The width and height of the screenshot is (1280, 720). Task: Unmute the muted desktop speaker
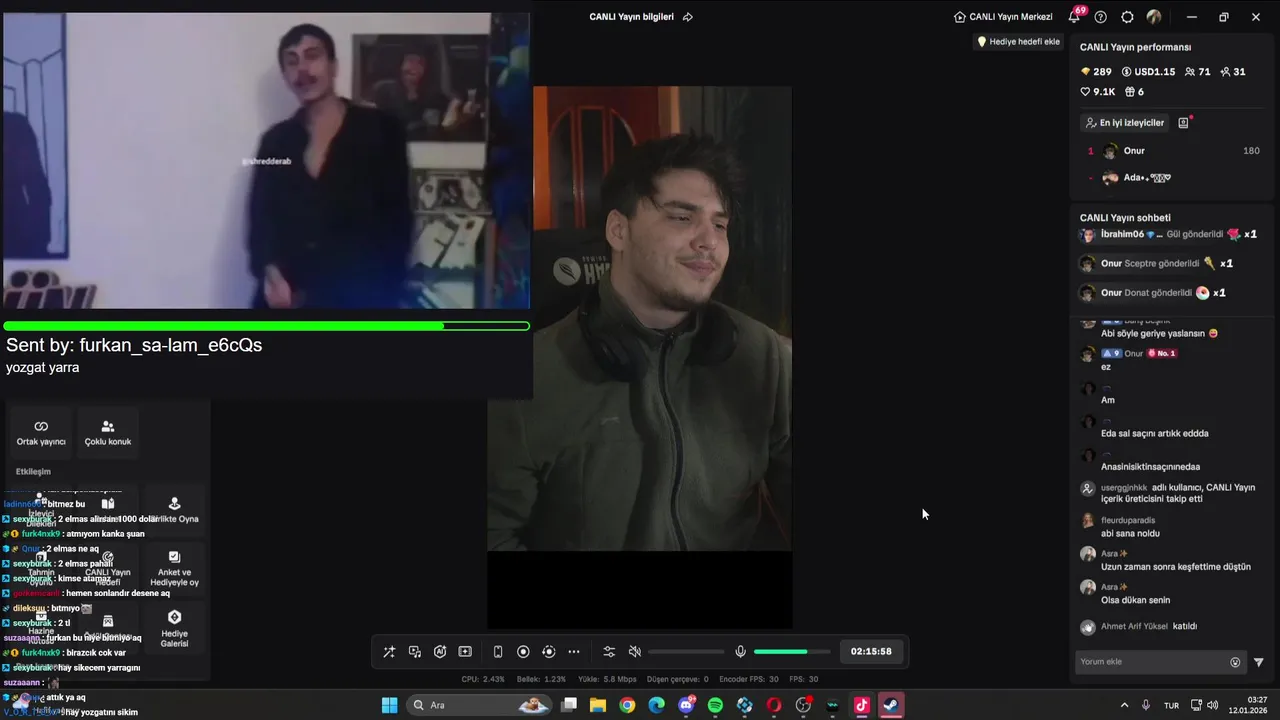634,652
